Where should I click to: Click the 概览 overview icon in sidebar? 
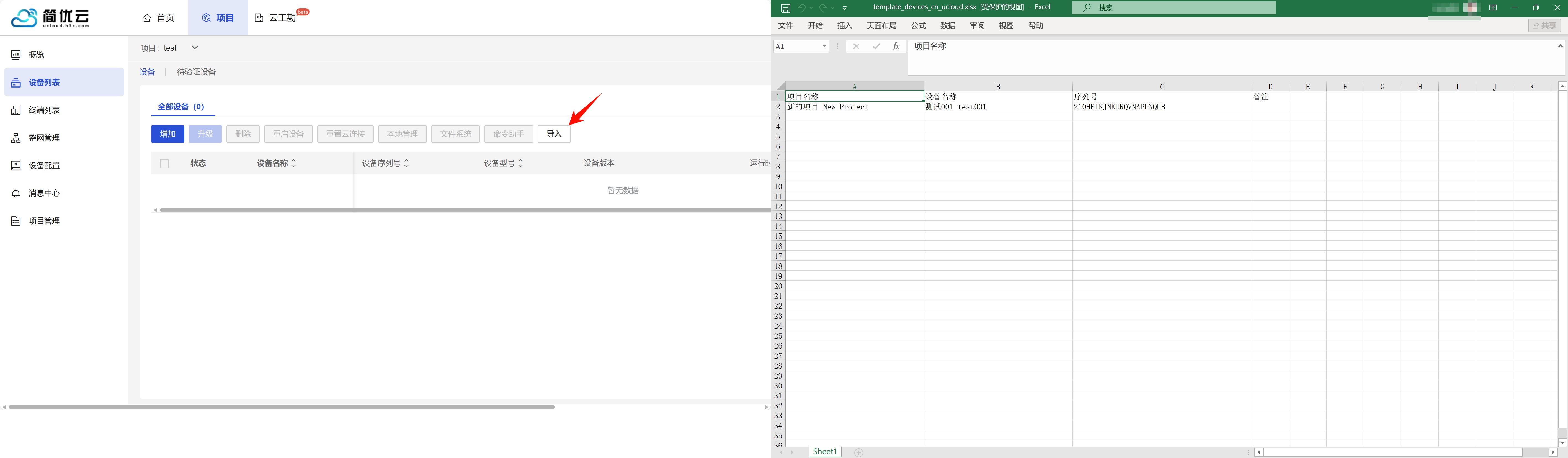pyautogui.click(x=16, y=55)
